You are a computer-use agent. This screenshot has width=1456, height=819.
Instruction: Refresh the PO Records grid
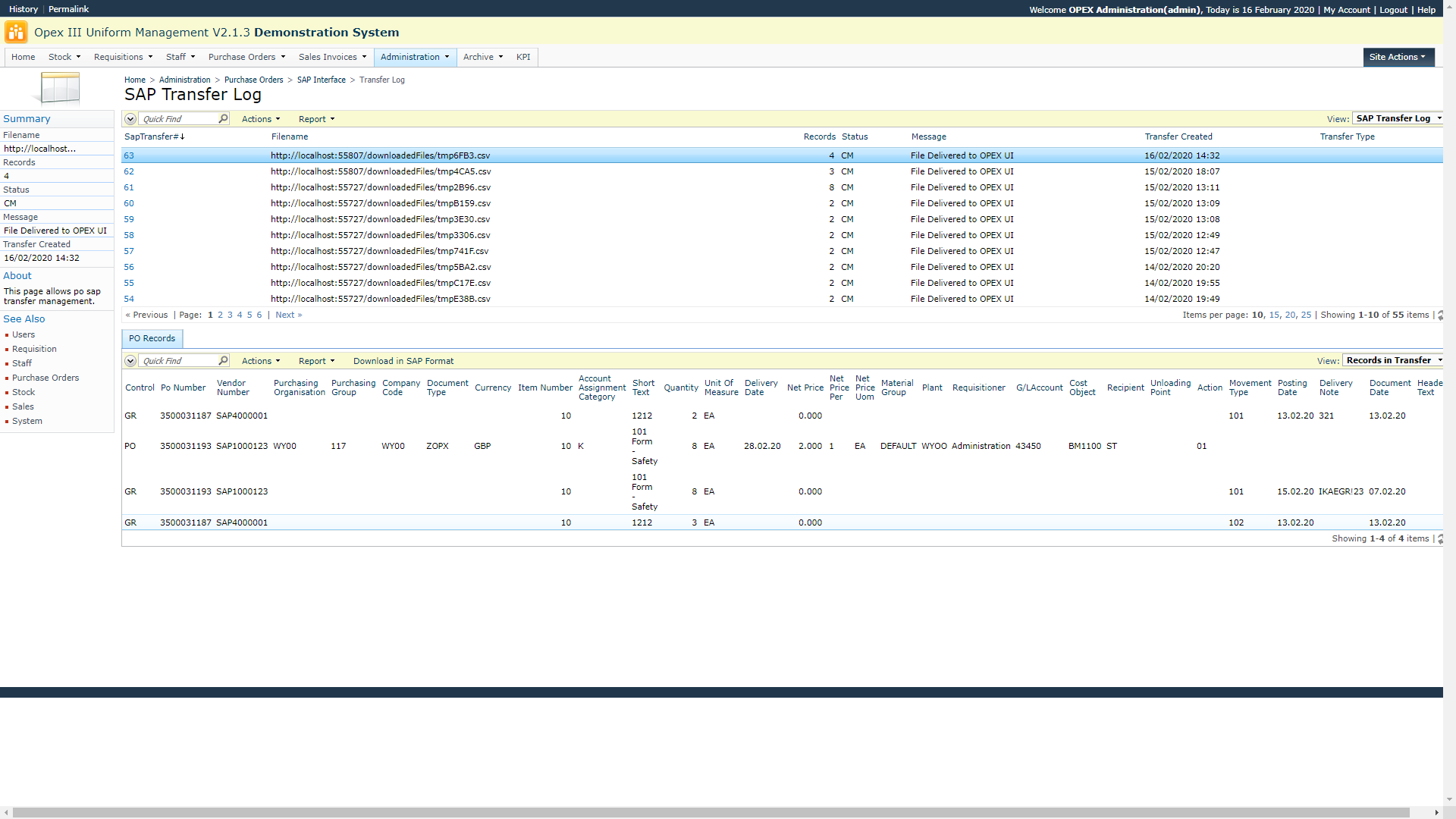[x=1440, y=539]
